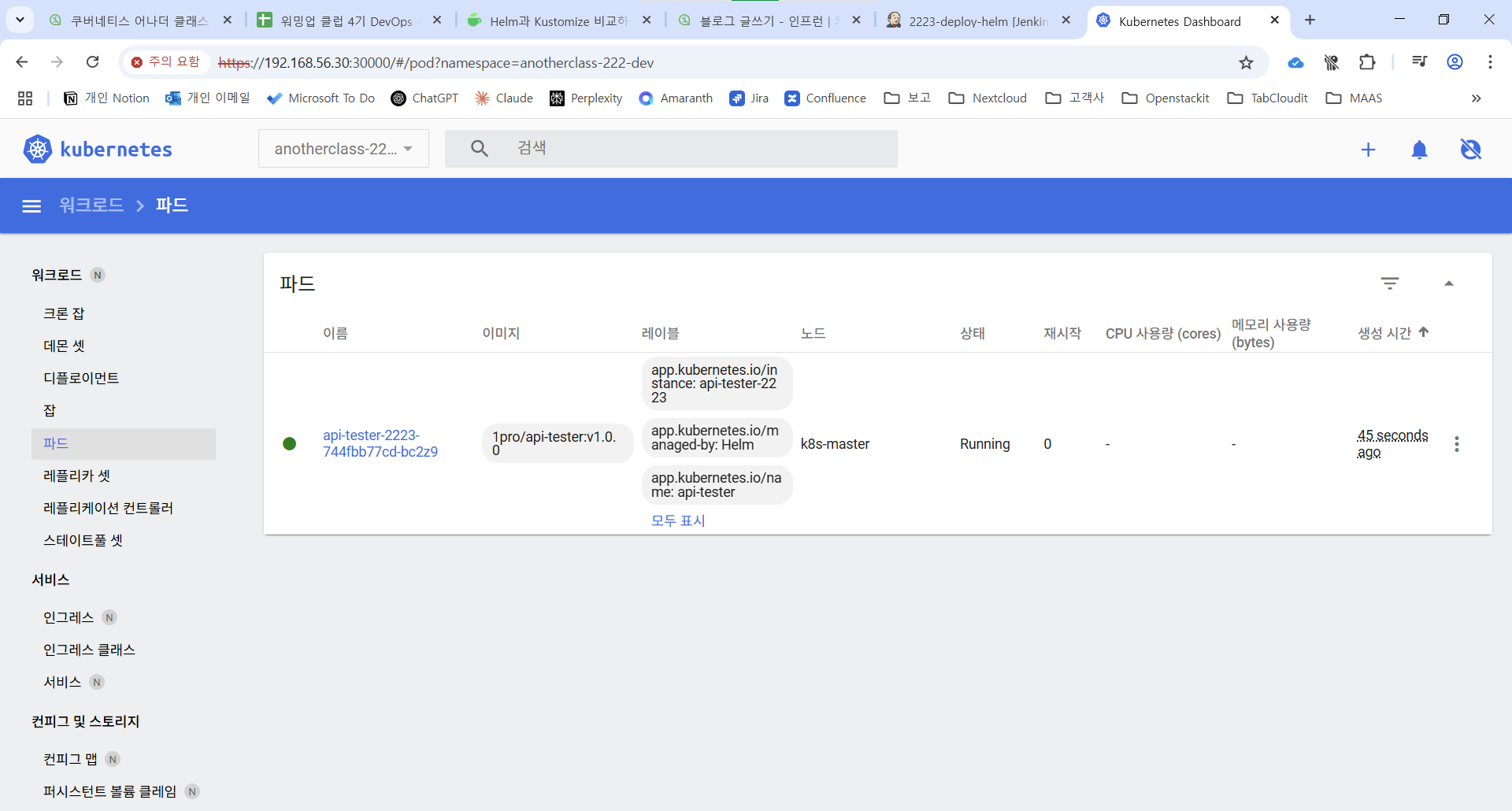This screenshot has height=811, width=1512.
Task: Show more bookmarks with chevron
Action: pyautogui.click(x=1477, y=98)
